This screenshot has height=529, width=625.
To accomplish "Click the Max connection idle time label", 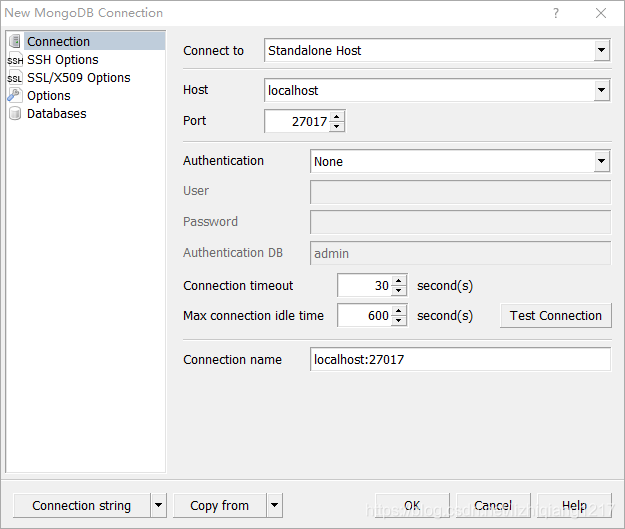I will click(x=254, y=315).
